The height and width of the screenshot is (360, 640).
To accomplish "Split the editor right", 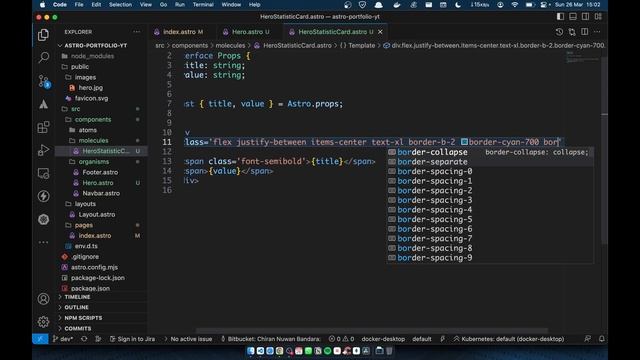I will click(584, 32).
